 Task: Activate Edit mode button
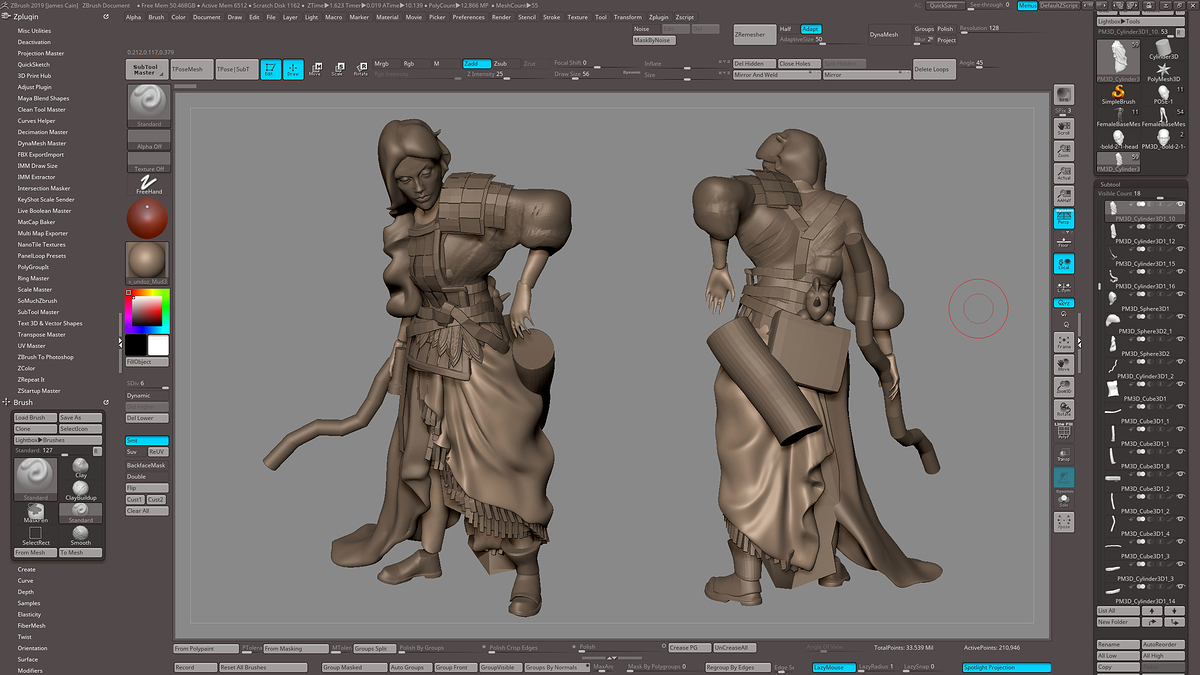270,69
